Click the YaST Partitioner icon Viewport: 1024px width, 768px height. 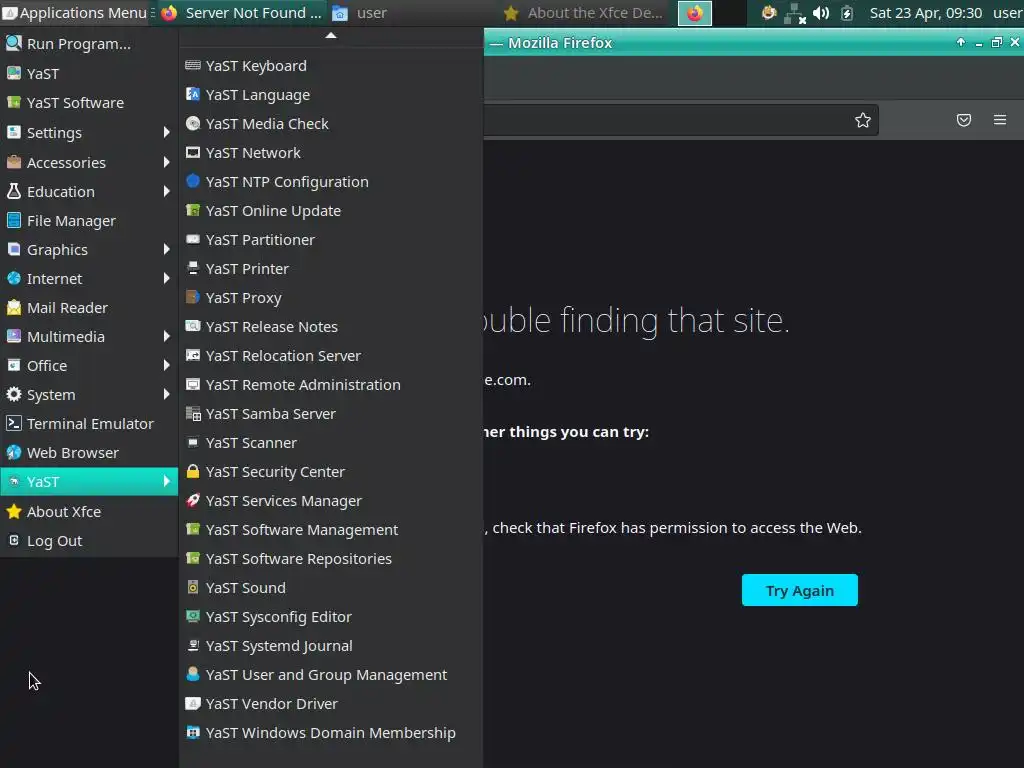193,240
